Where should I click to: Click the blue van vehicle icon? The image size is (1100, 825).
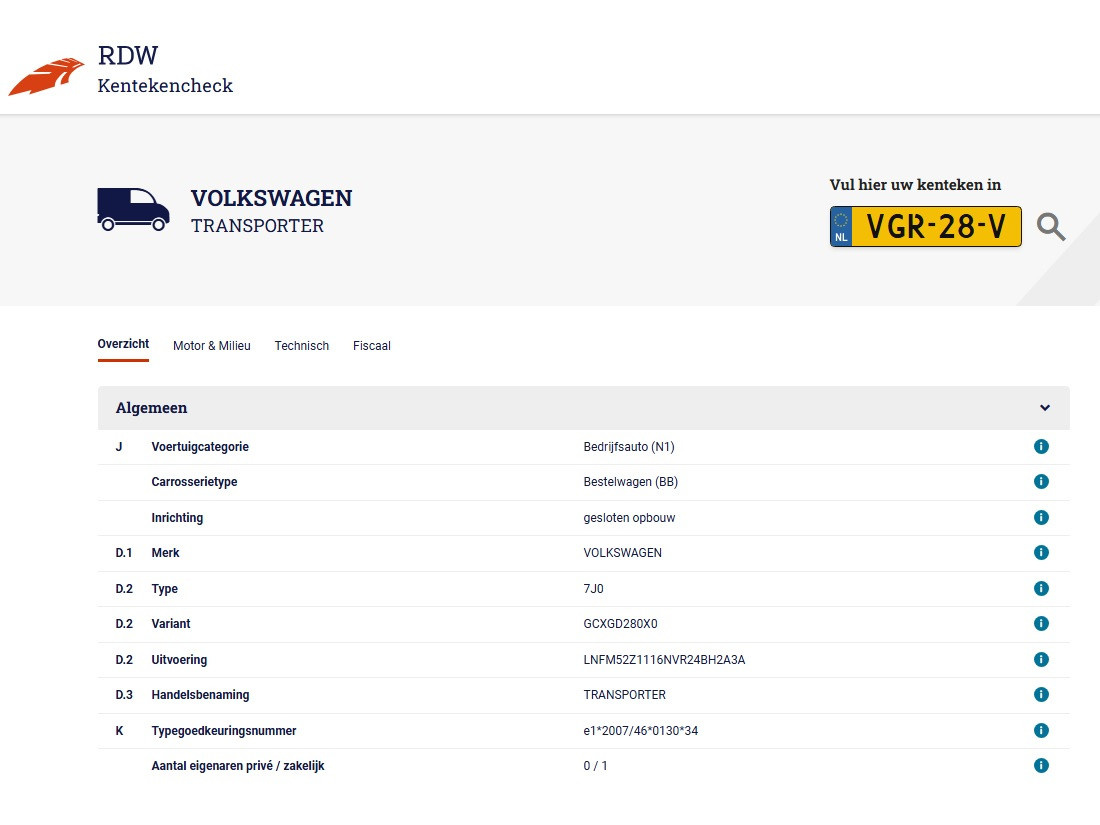[x=133, y=209]
